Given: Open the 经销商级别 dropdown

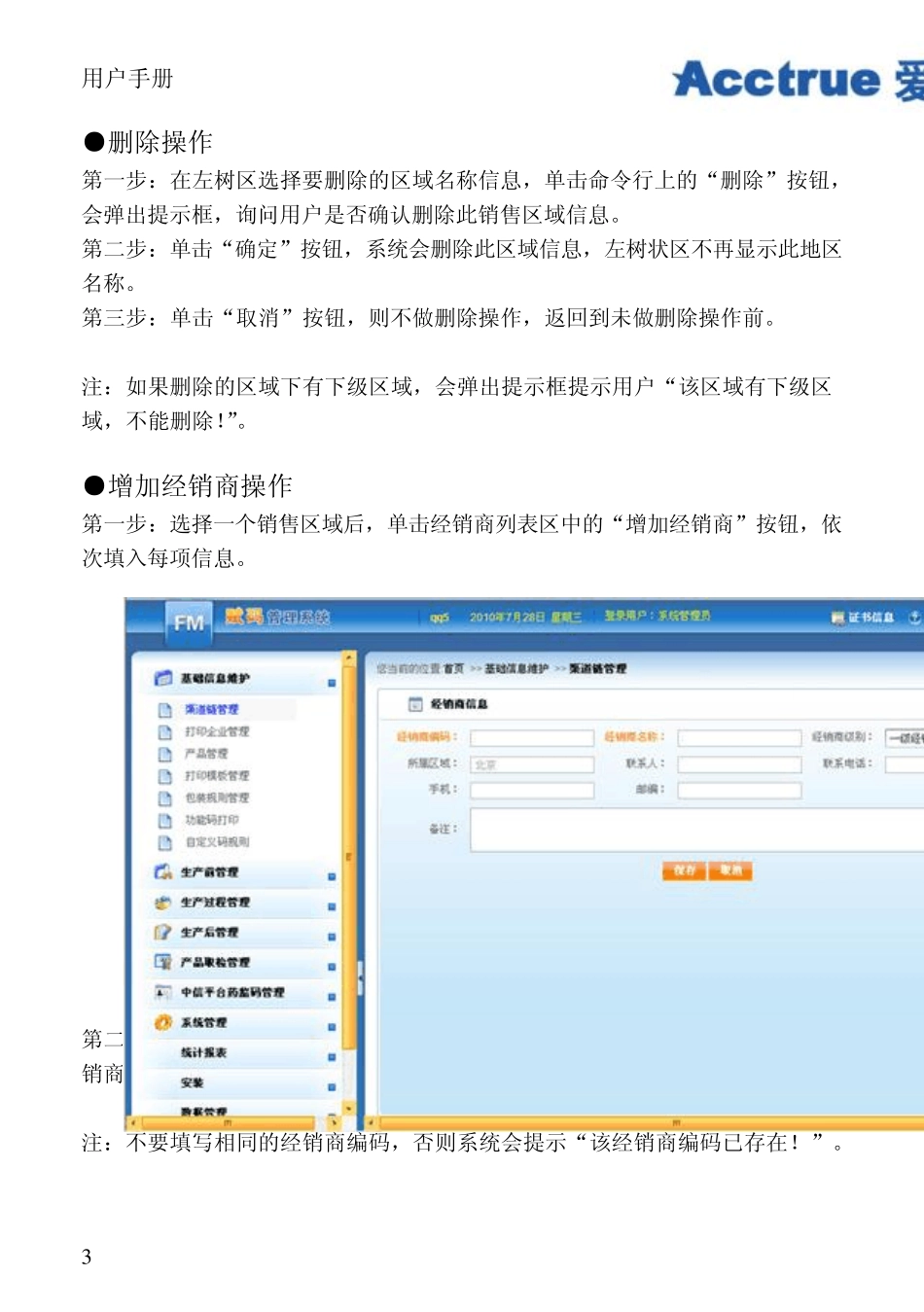Looking at the screenshot, I should click(x=905, y=738).
